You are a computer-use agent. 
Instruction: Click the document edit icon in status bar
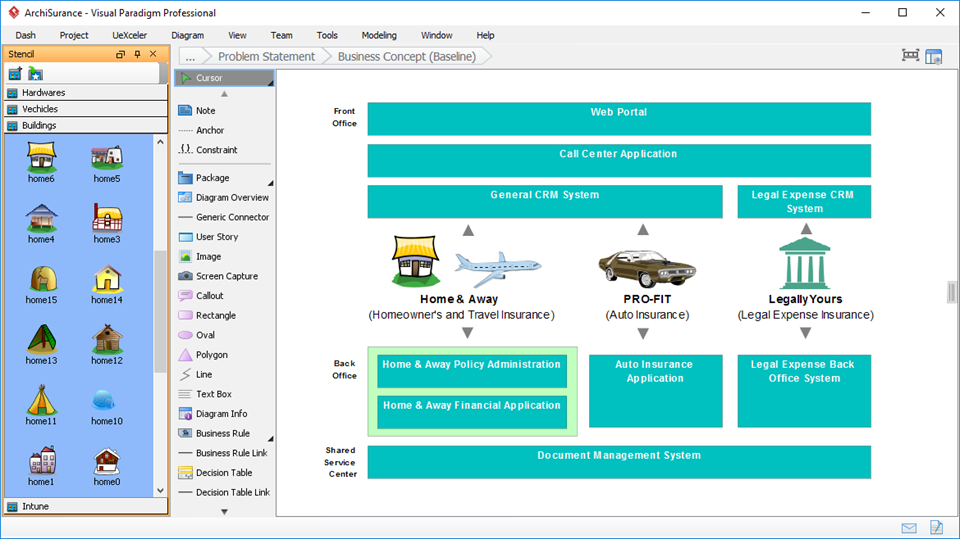point(936,527)
